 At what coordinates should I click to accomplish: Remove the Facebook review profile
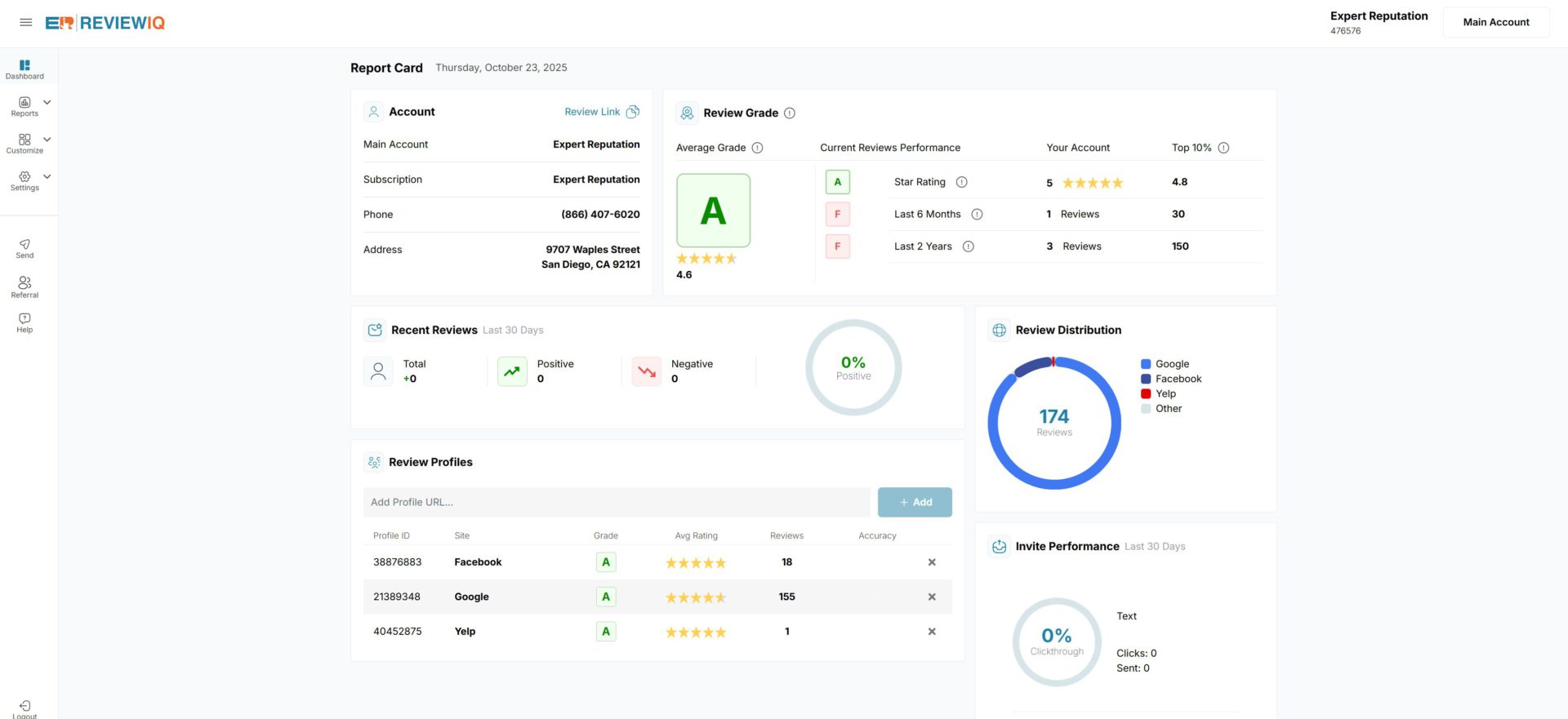coord(932,562)
